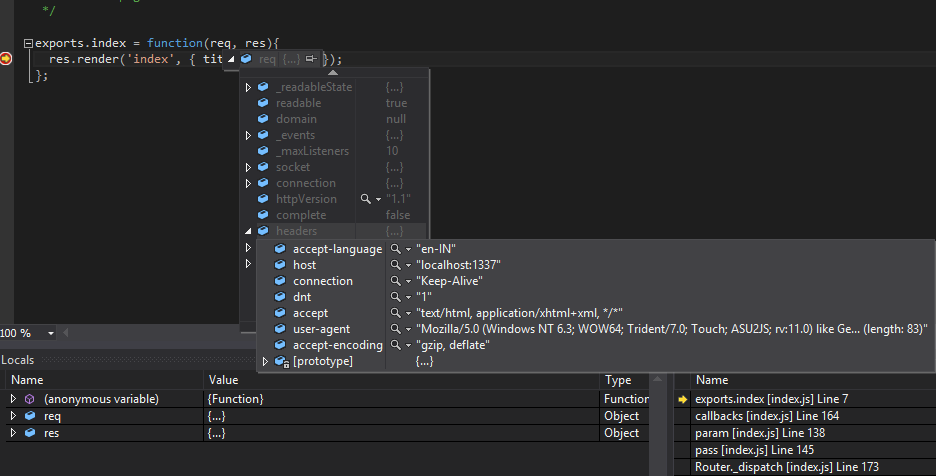Expand the socket property
Viewport: 936px width, 476px height.
coord(248,167)
